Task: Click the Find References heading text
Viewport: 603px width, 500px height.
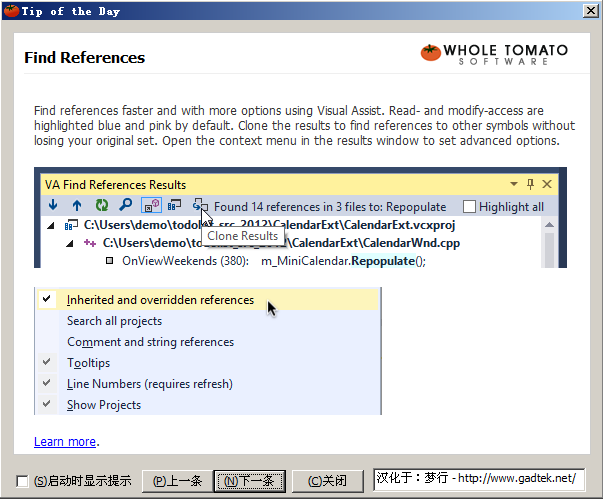Action: (85, 58)
